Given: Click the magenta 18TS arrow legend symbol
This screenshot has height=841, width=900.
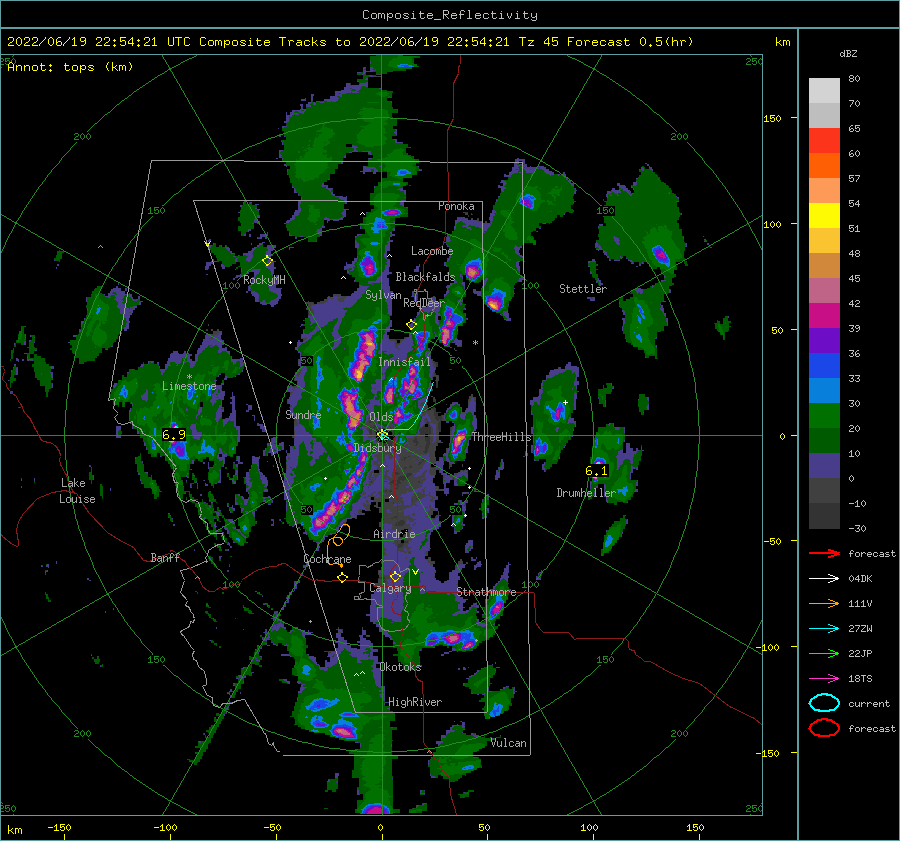Looking at the screenshot, I should pyautogui.click(x=824, y=679).
